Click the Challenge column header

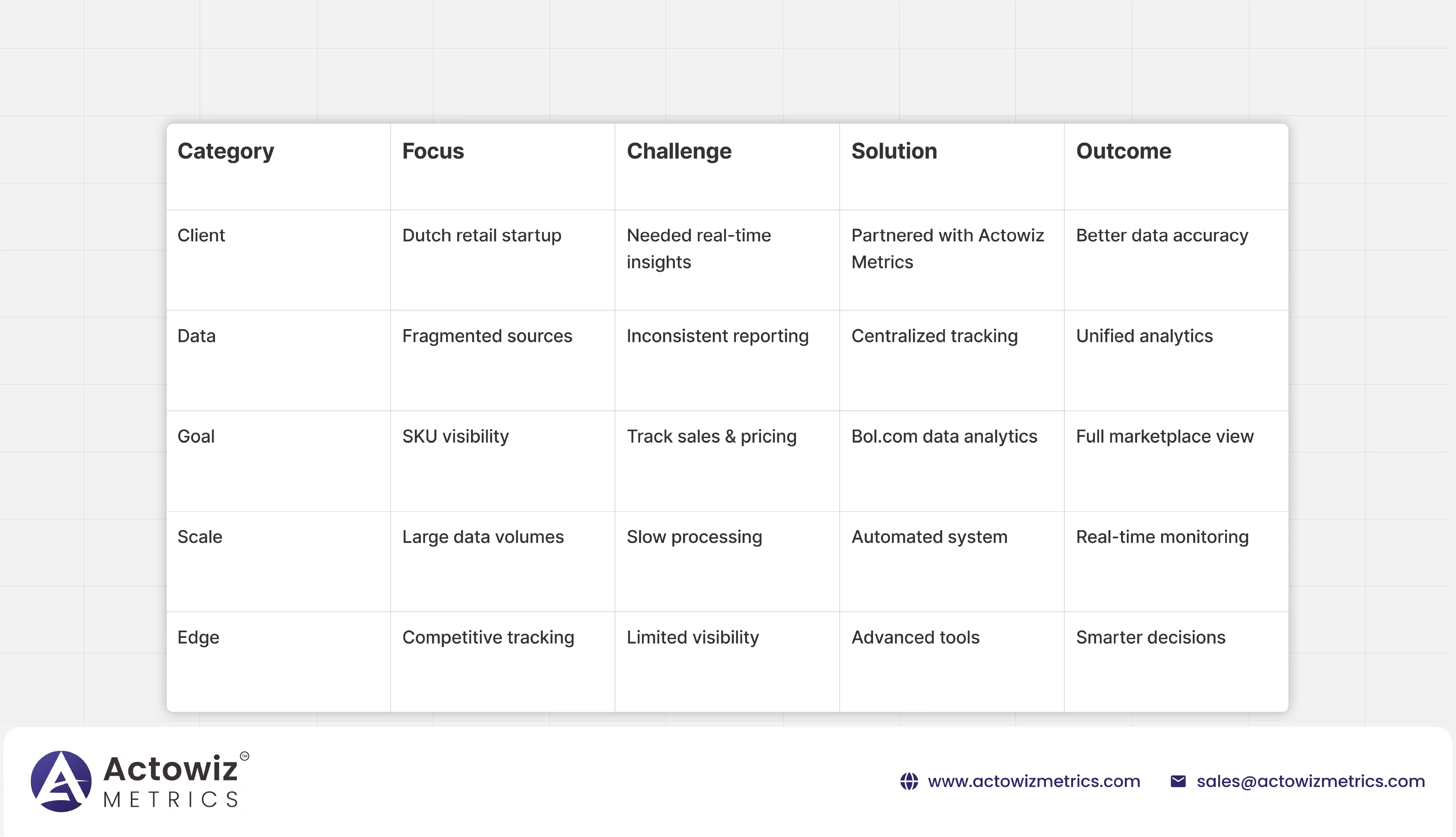pos(679,151)
